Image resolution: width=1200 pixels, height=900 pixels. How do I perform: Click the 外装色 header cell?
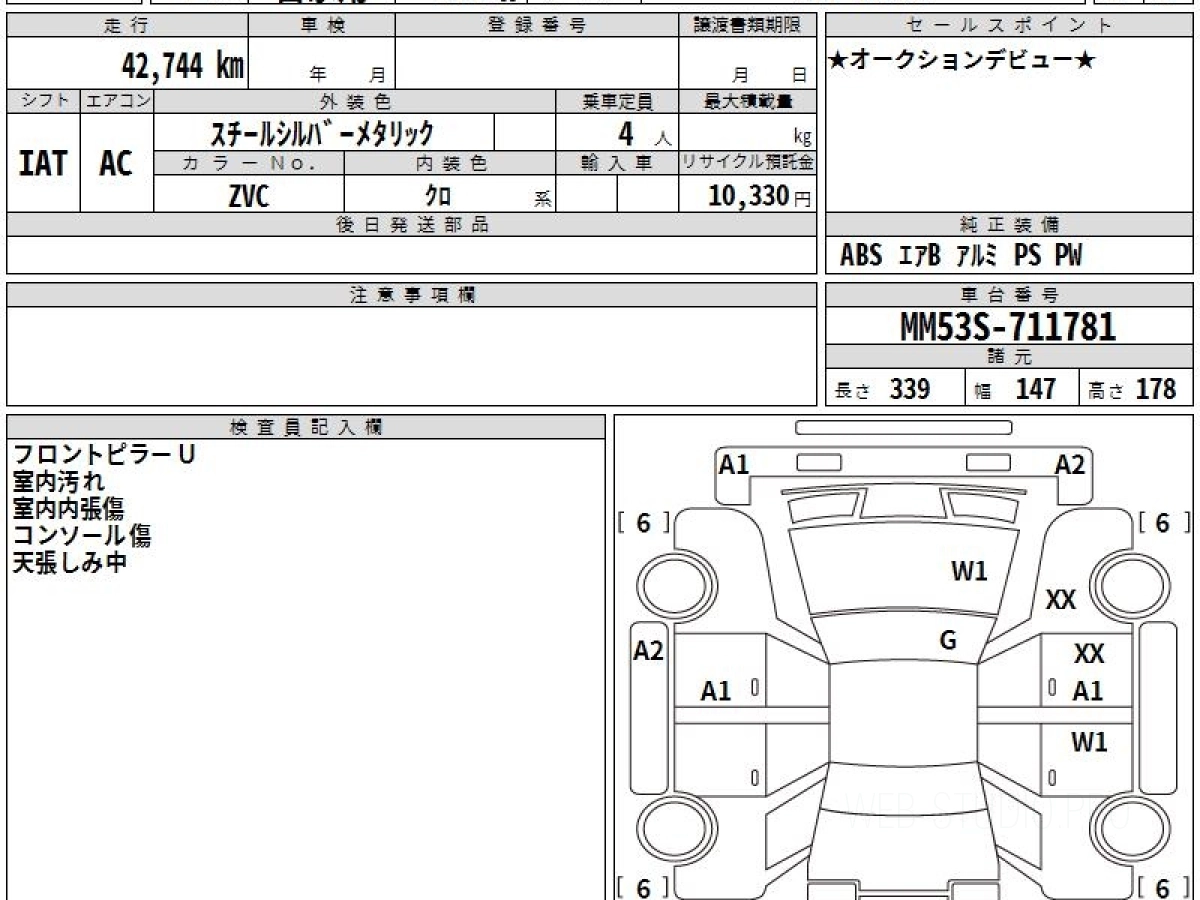[355, 102]
